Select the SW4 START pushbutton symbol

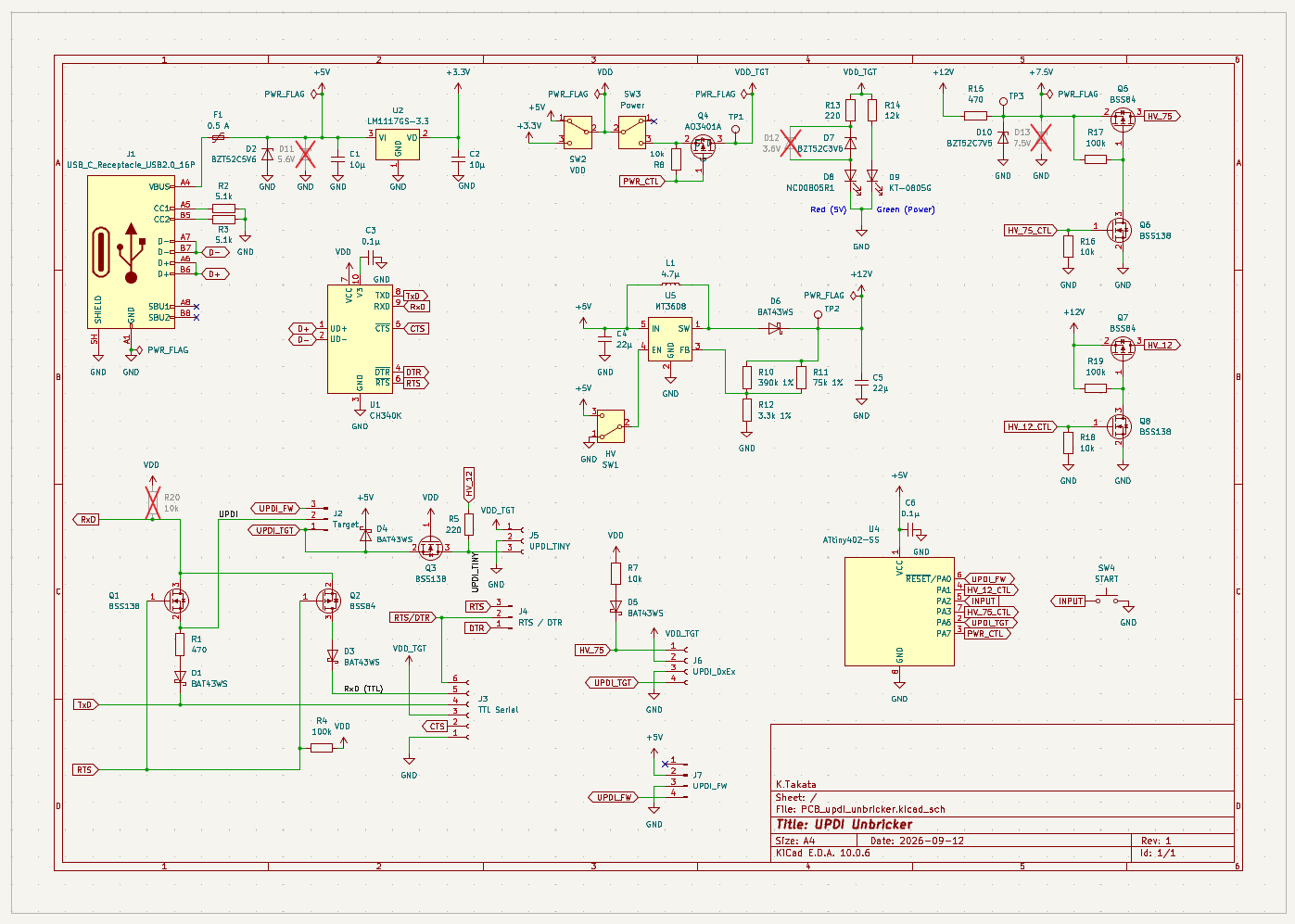(x=1107, y=599)
